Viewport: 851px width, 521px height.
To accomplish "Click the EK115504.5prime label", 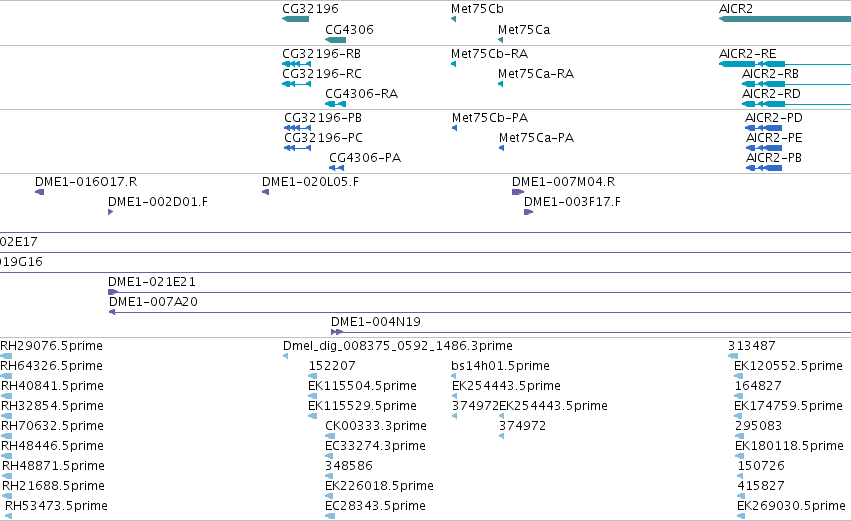I will [x=362, y=385].
